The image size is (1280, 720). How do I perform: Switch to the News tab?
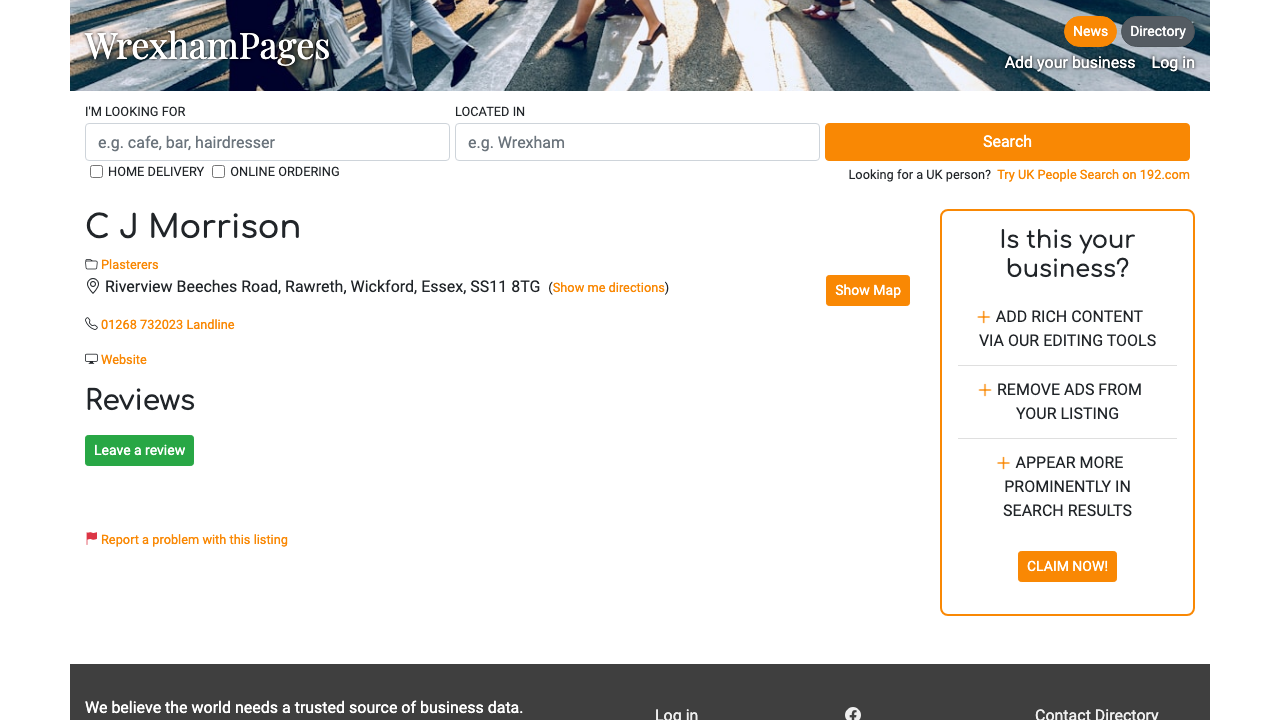(1090, 31)
